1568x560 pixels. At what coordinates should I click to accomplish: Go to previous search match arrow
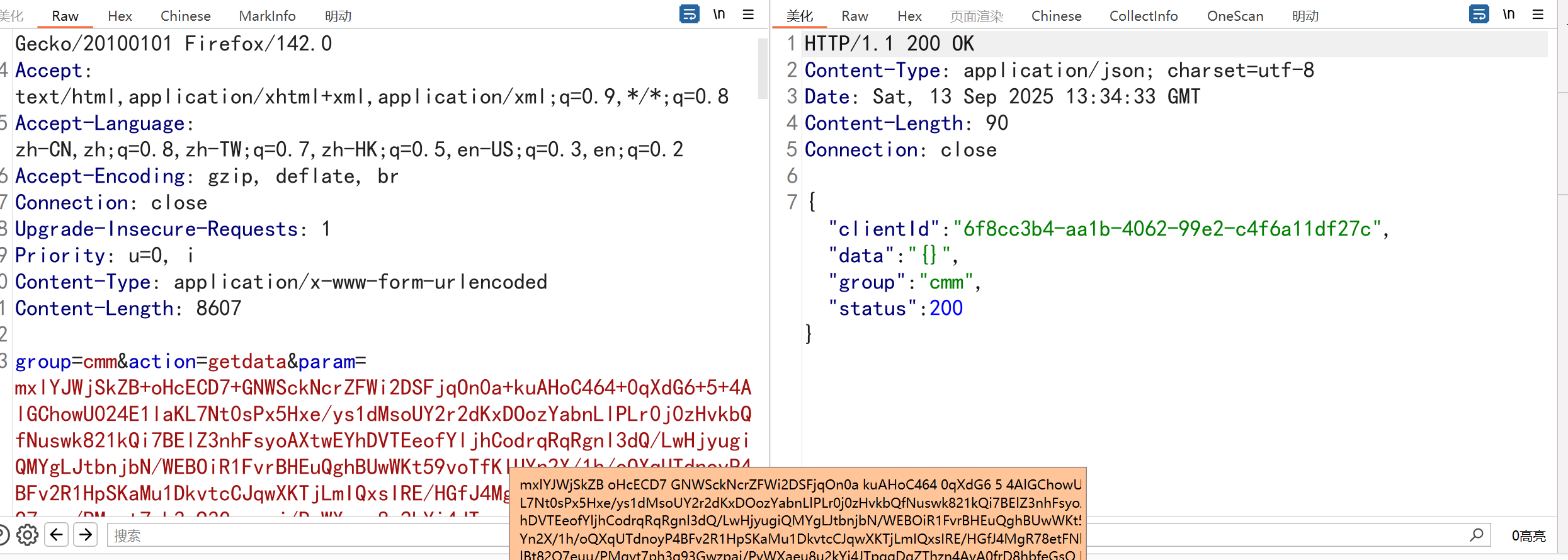point(57,535)
